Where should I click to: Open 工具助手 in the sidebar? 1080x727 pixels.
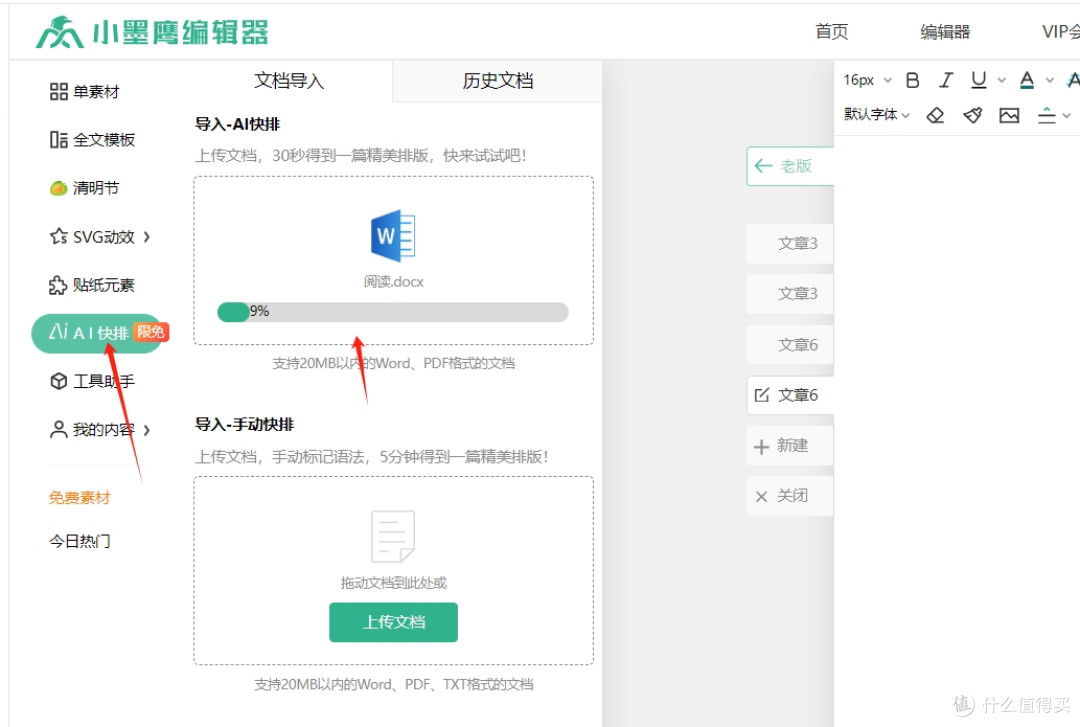click(x=92, y=381)
